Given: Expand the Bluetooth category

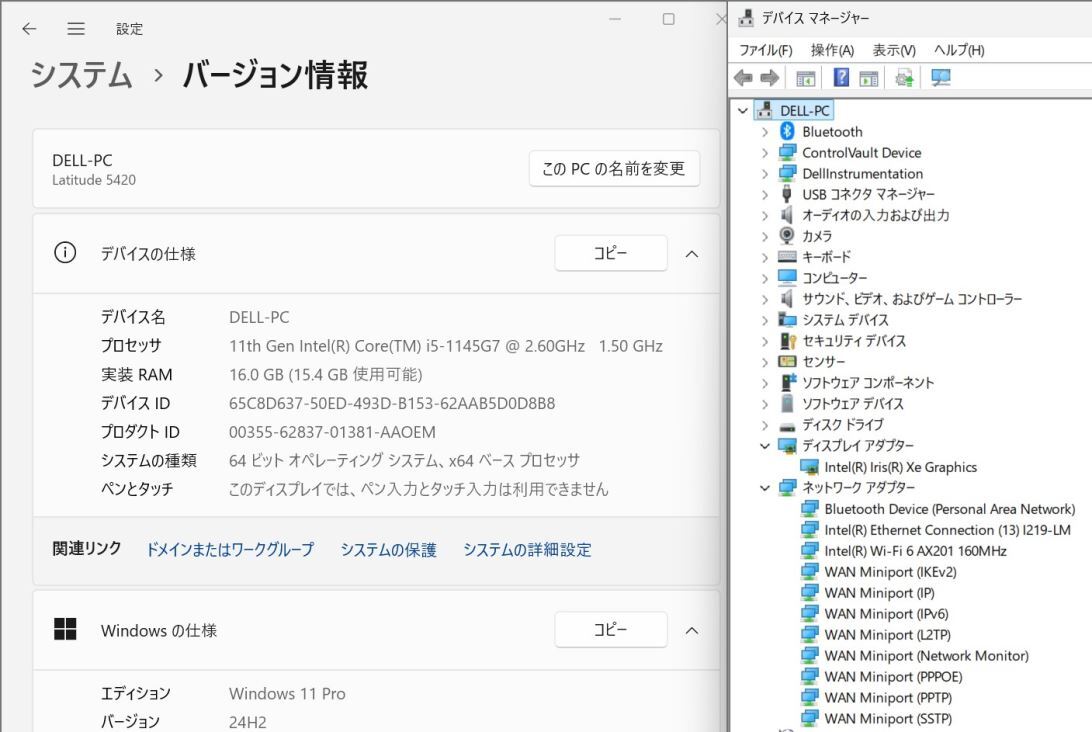Looking at the screenshot, I should pyautogui.click(x=765, y=132).
